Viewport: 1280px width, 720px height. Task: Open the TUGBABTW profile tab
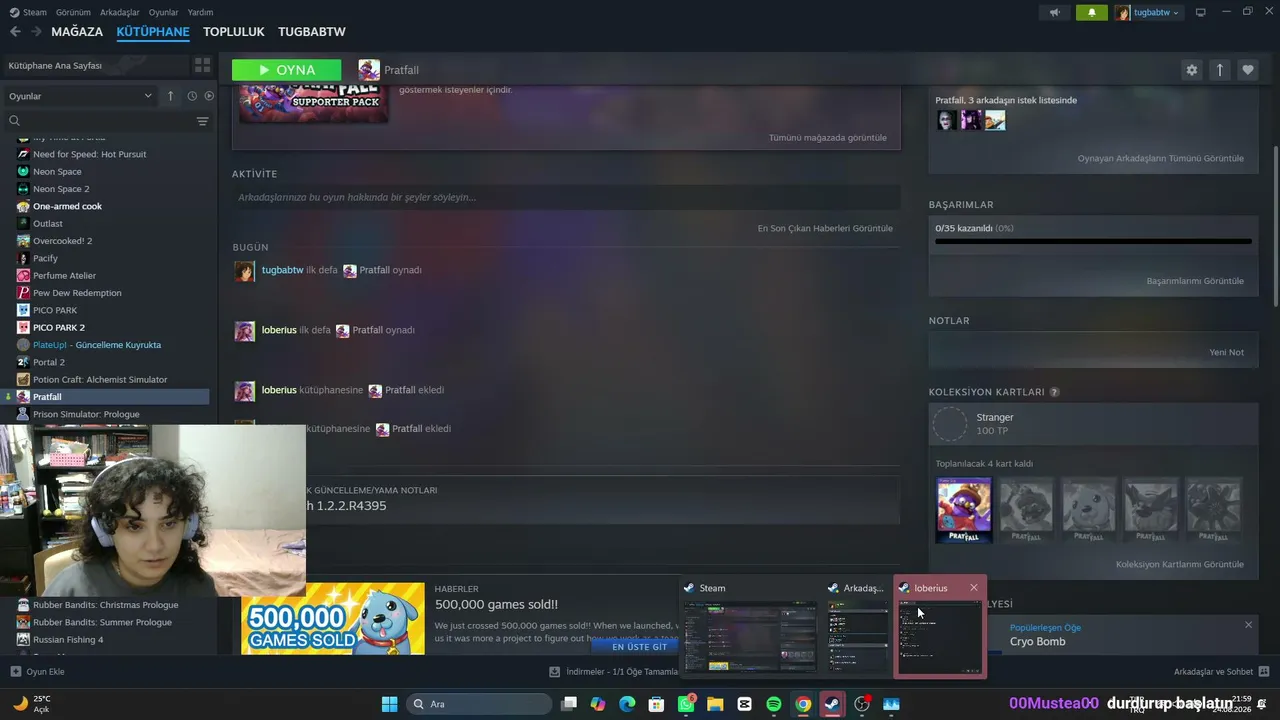pos(312,32)
